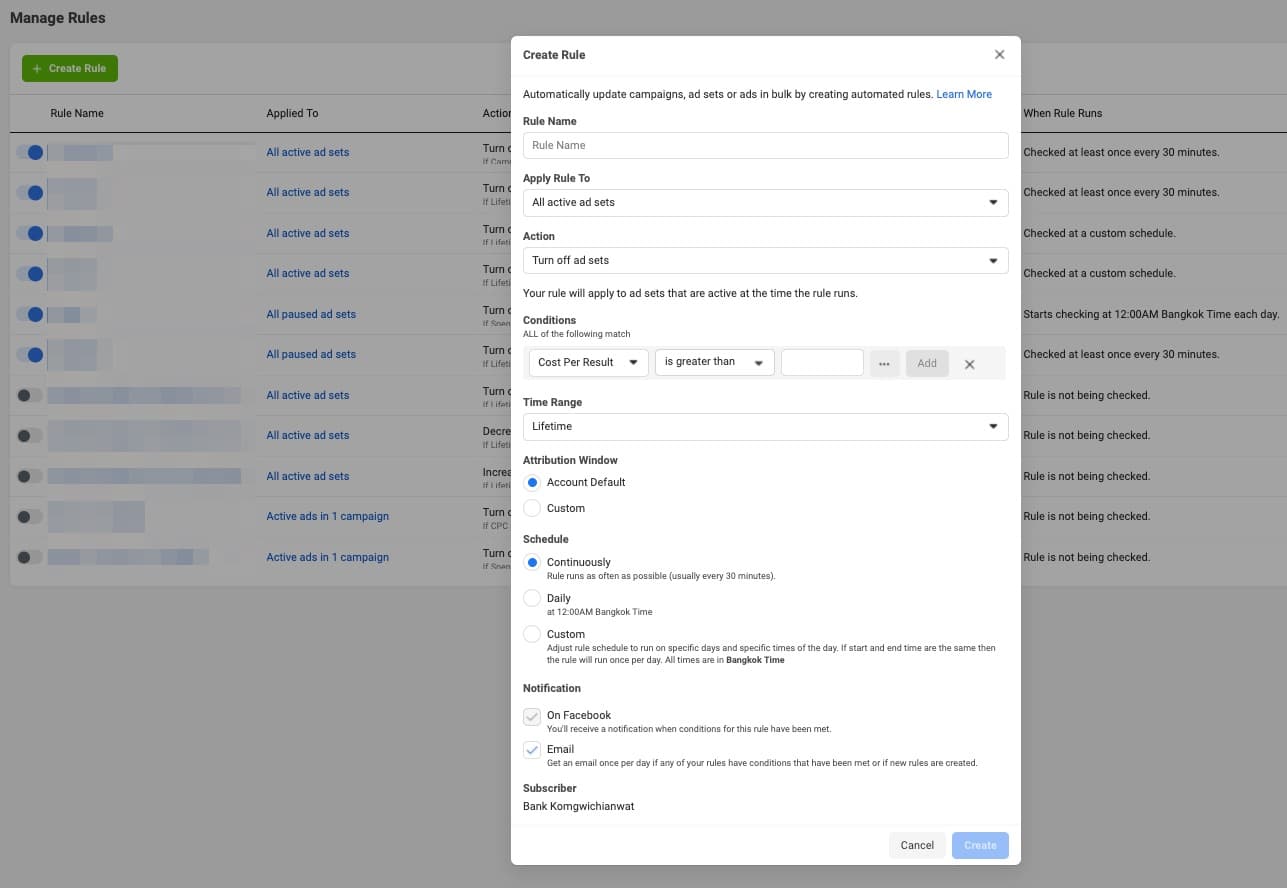Open the Apply Rule To dropdown
1287x888 pixels.
(765, 202)
